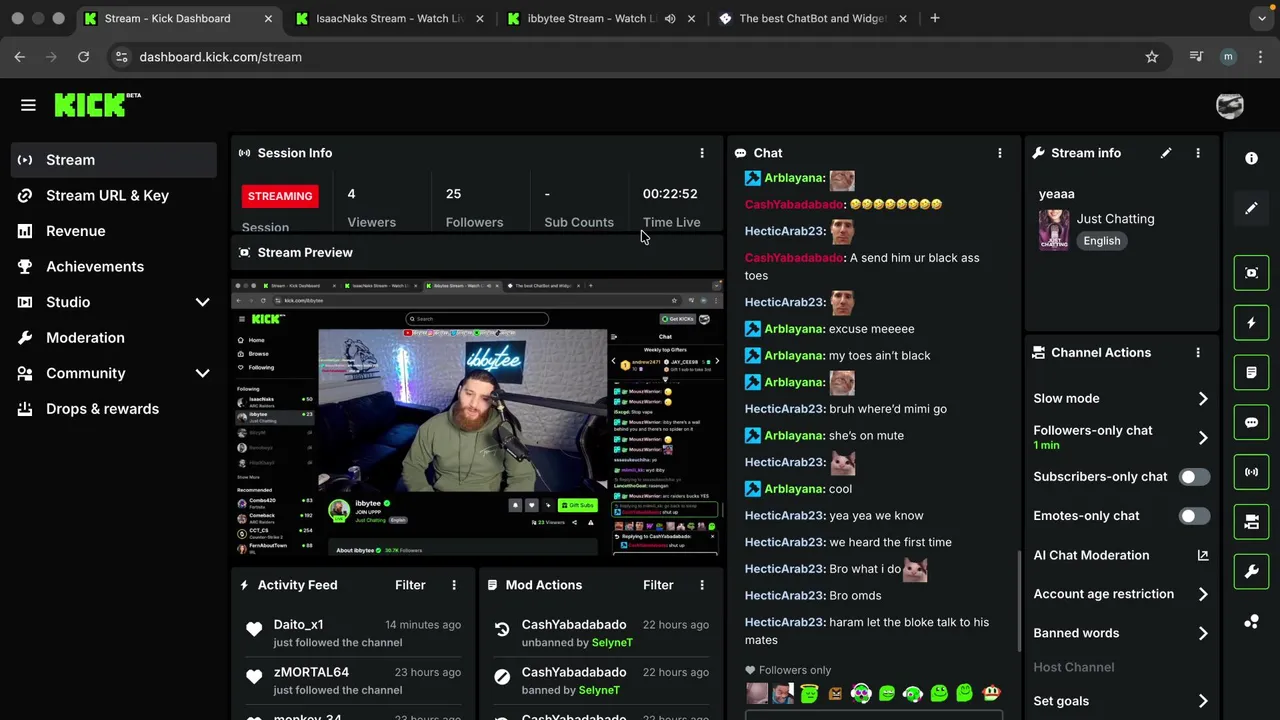Screen dimensions: 1280x720
Task: Open the profile avatar menu
Action: coord(1230,105)
